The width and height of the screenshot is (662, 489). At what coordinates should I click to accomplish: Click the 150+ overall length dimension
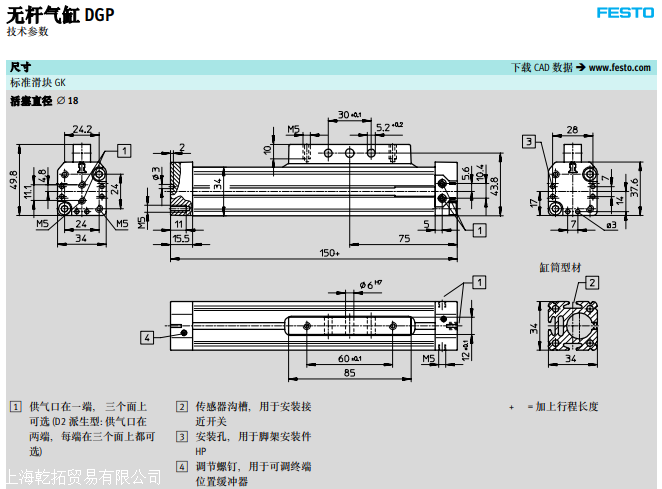329,255
